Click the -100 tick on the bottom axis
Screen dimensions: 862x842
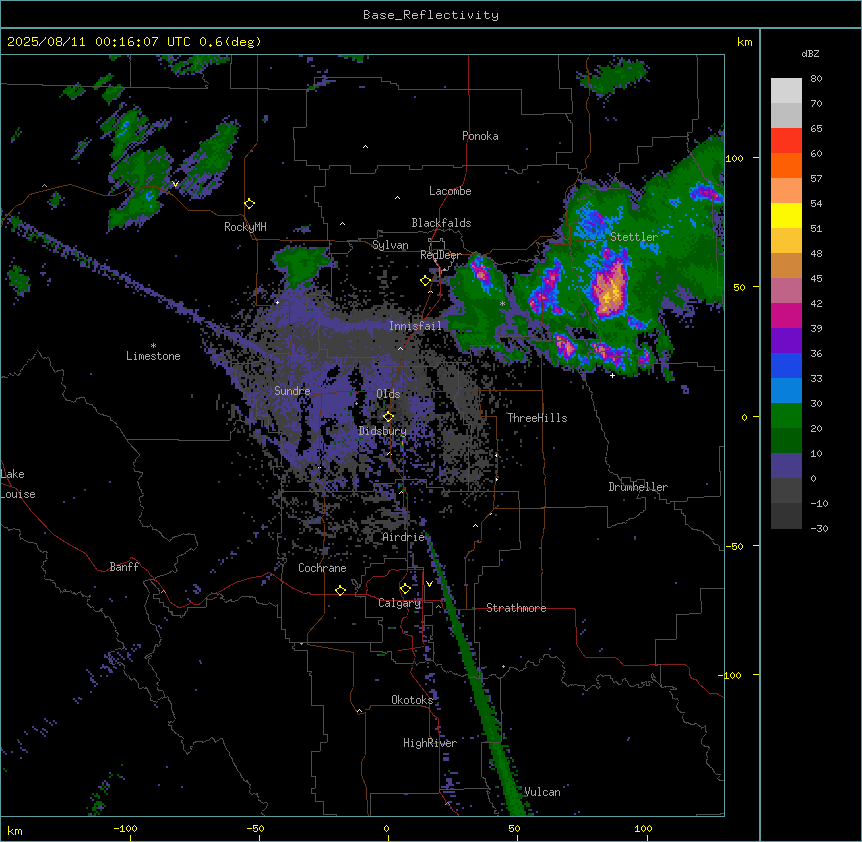(x=125, y=828)
